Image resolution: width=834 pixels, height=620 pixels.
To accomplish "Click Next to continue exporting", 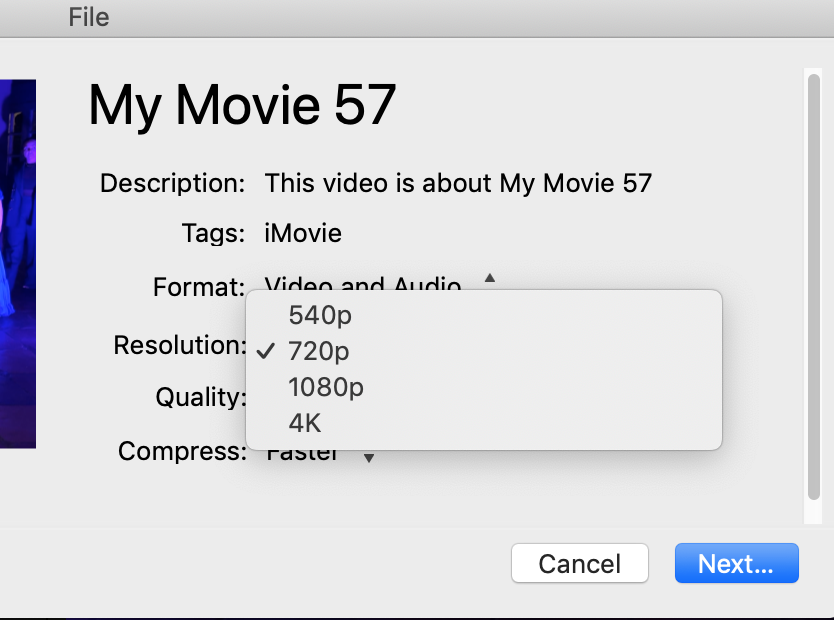I will point(736,563).
